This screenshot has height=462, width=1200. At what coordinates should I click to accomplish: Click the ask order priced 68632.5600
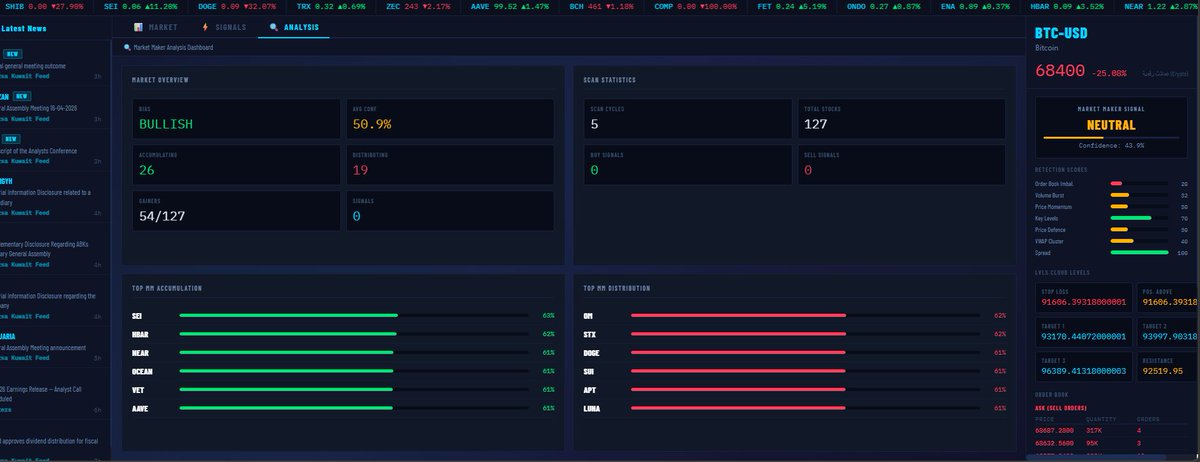click(x=1113, y=442)
